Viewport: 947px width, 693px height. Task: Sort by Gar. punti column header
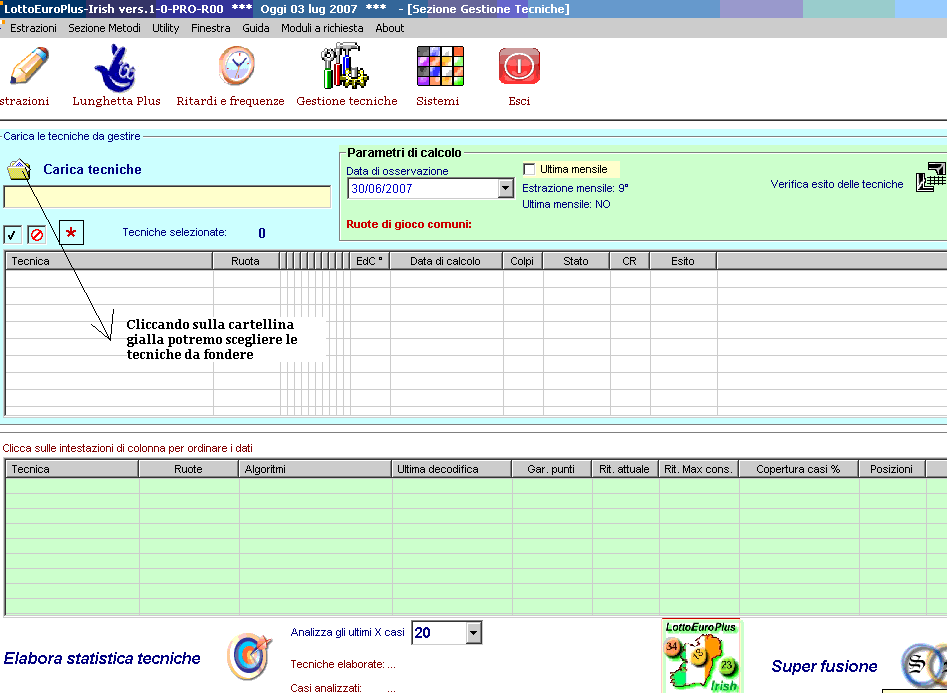pos(552,469)
